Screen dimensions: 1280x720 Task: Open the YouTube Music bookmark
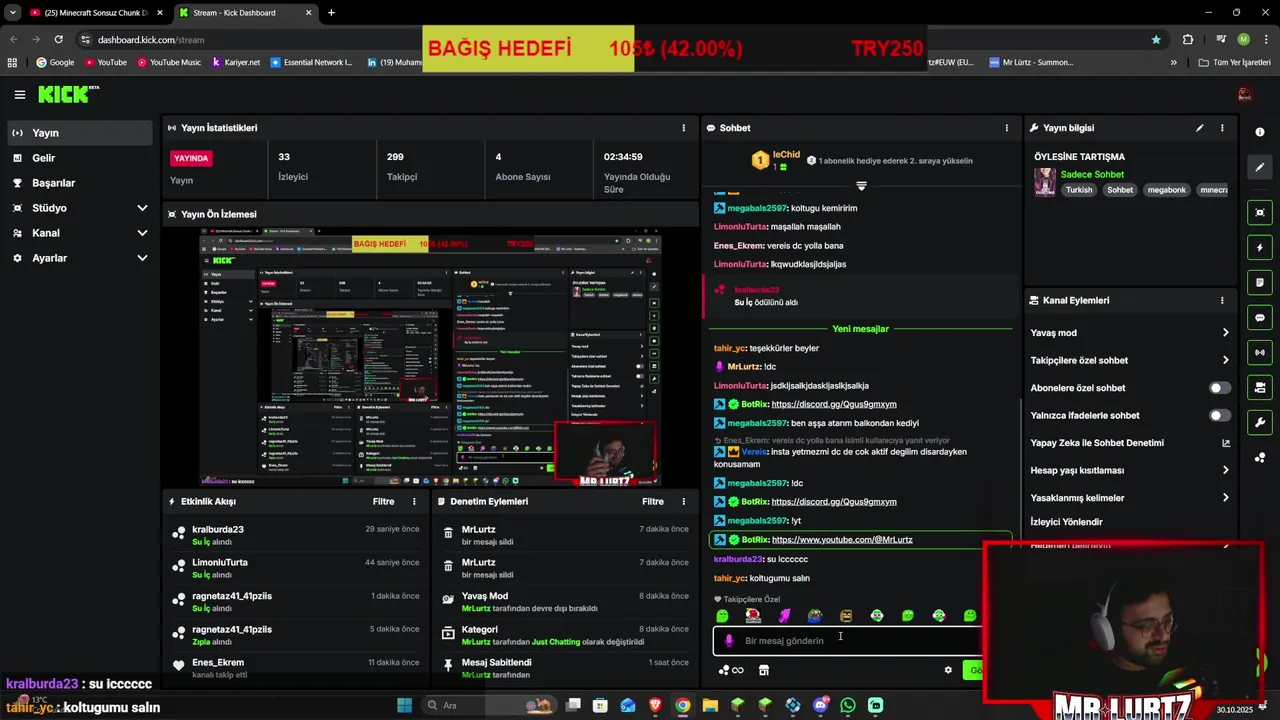[x=168, y=62]
